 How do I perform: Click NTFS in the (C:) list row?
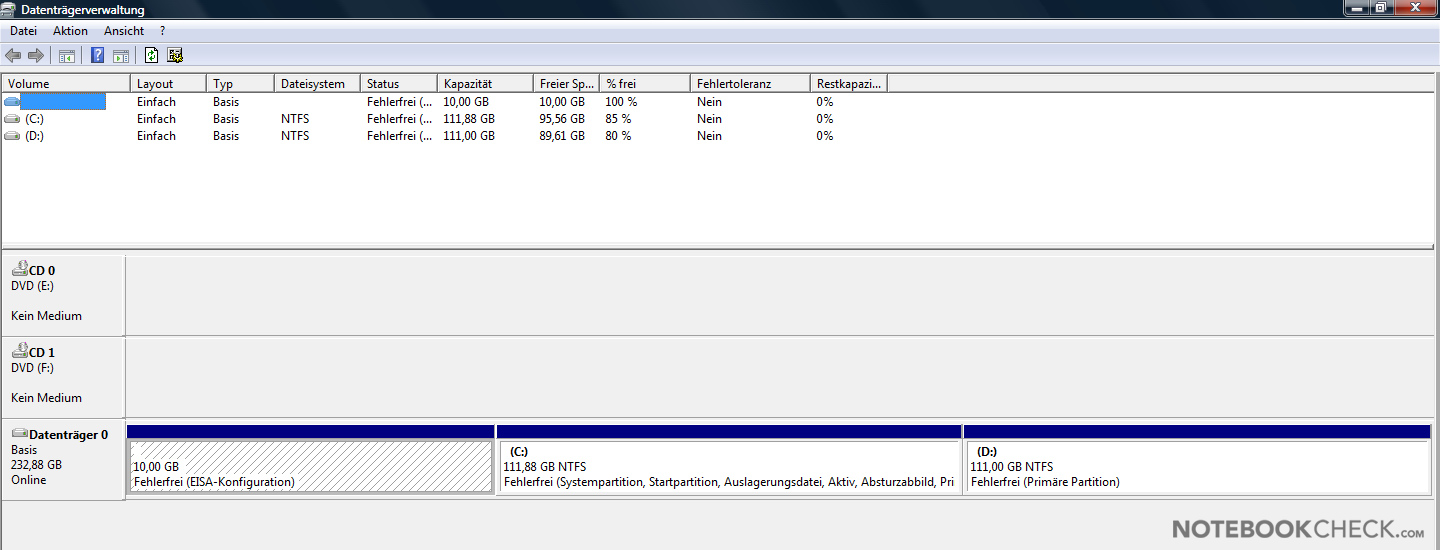pyautogui.click(x=295, y=119)
